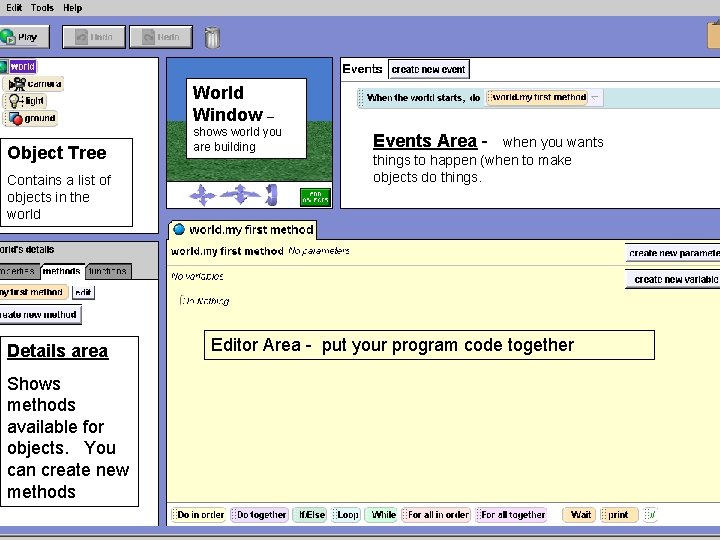Click the clipboard icon on toolbar
720x540 pixels.
714,34
